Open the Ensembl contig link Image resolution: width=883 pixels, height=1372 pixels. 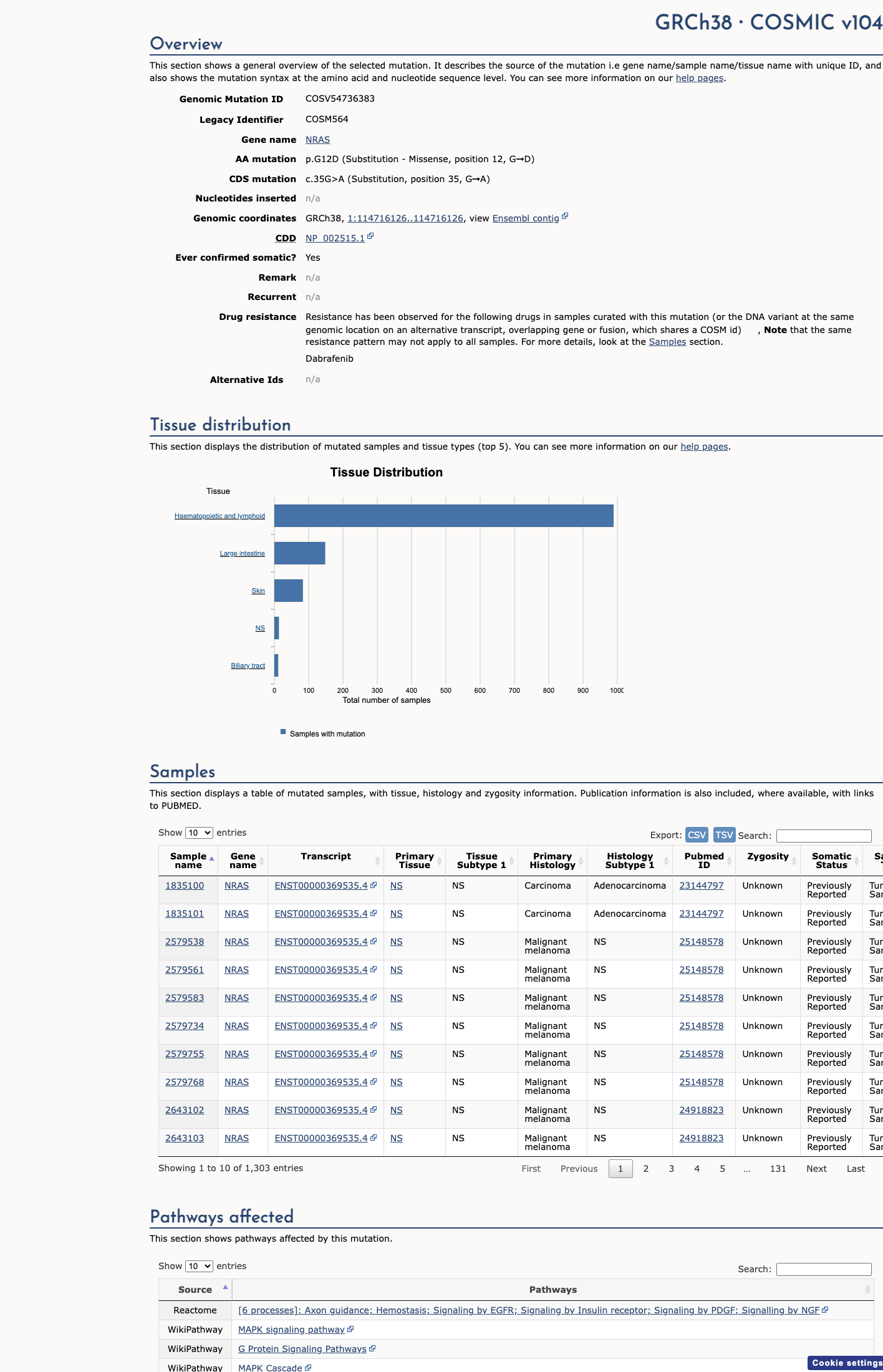(526, 218)
